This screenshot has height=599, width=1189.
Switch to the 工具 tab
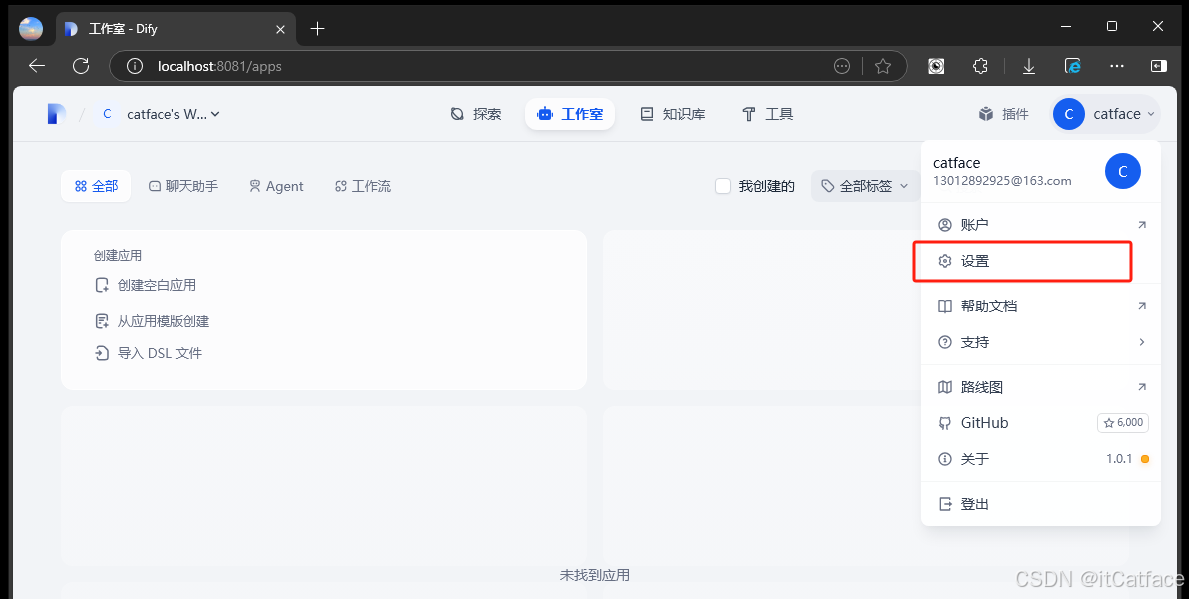click(x=767, y=114)
